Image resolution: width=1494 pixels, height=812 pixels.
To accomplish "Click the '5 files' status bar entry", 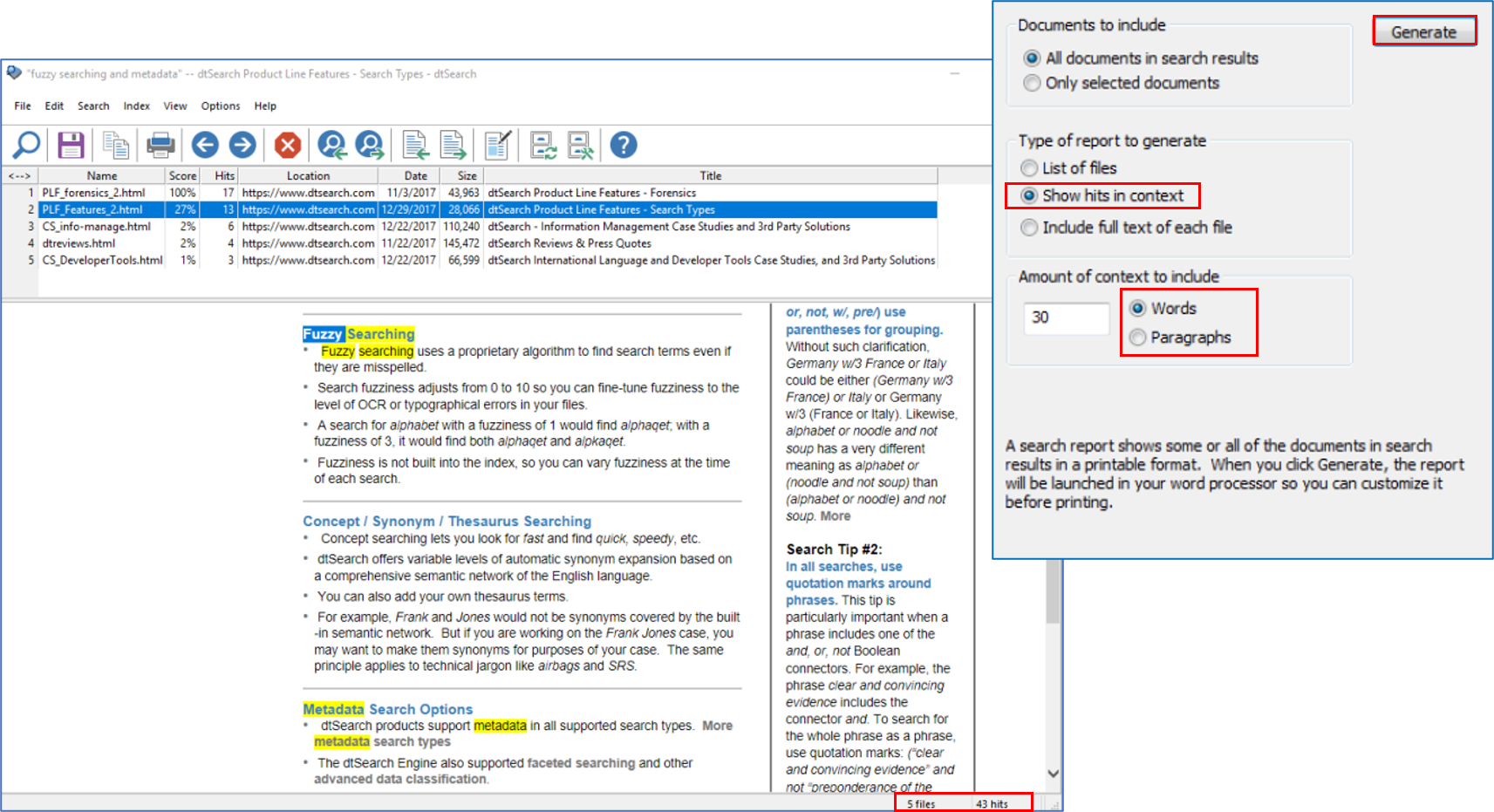I will [921, 804].
